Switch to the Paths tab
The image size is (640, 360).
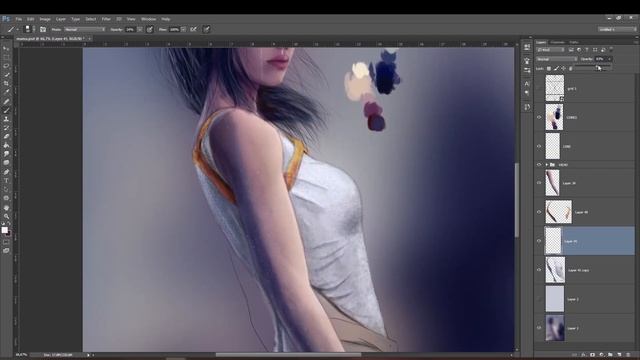click(574, 42)
